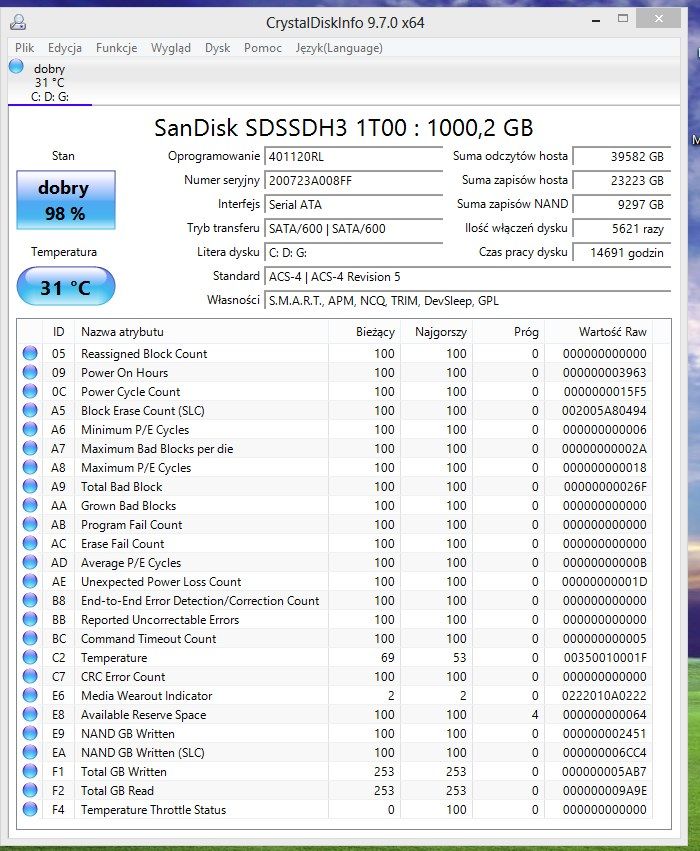Click status orb of End-to-End Error Detection row
This screenshot has height=851, width=700.
pyautogui.click(x=30, y=600)
